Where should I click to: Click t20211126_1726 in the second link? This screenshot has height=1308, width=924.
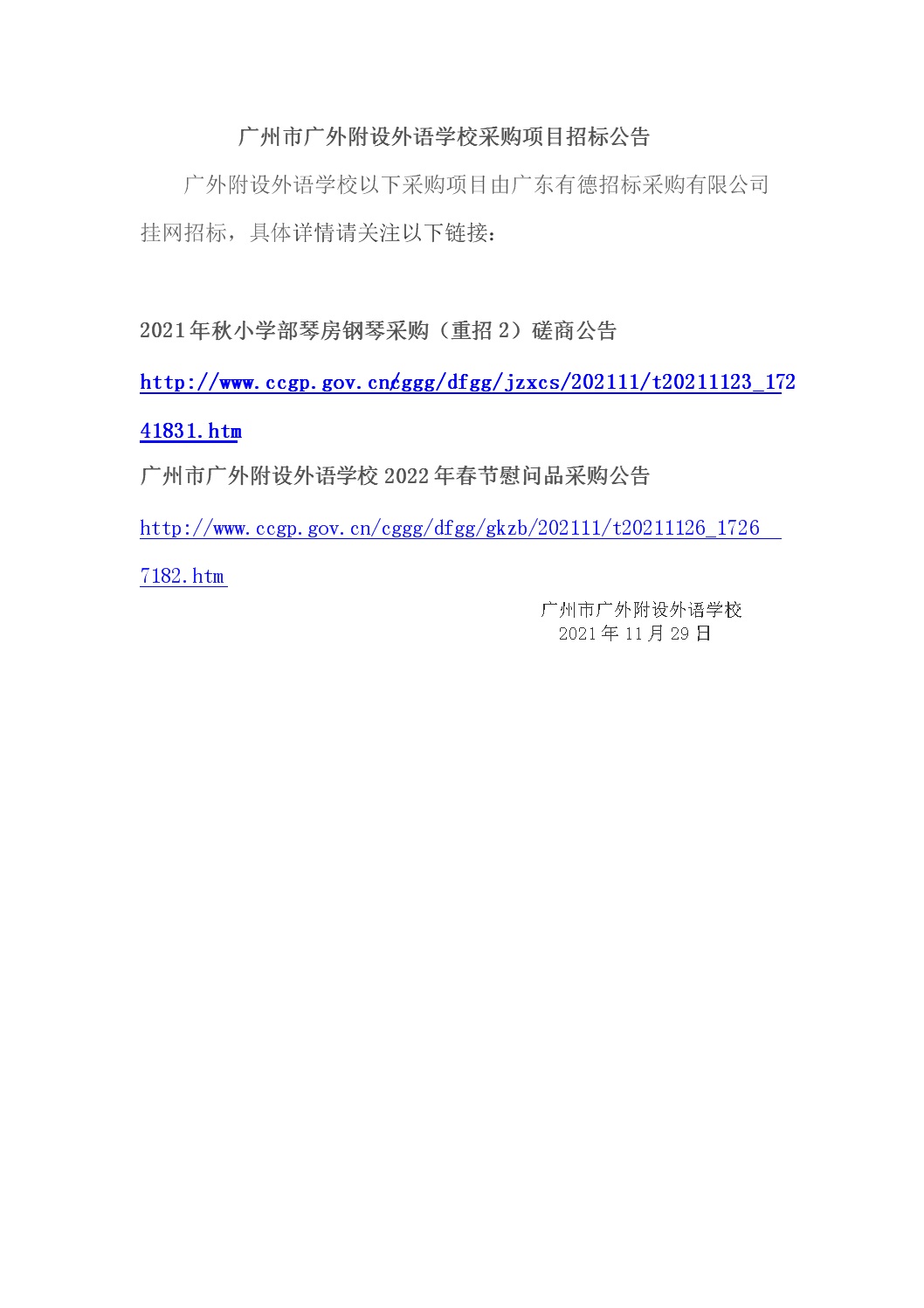686,529
